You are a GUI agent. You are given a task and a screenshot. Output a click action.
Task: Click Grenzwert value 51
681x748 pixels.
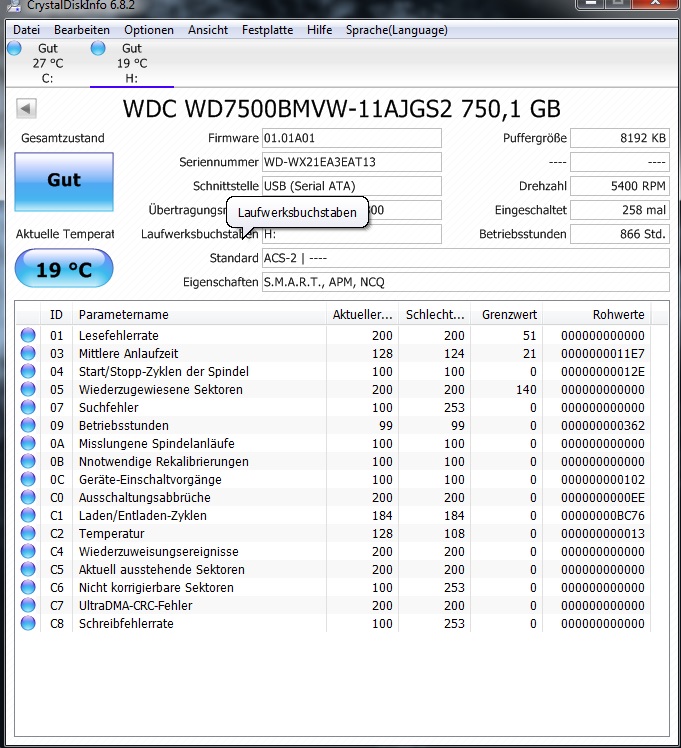(x=529, y=335)
